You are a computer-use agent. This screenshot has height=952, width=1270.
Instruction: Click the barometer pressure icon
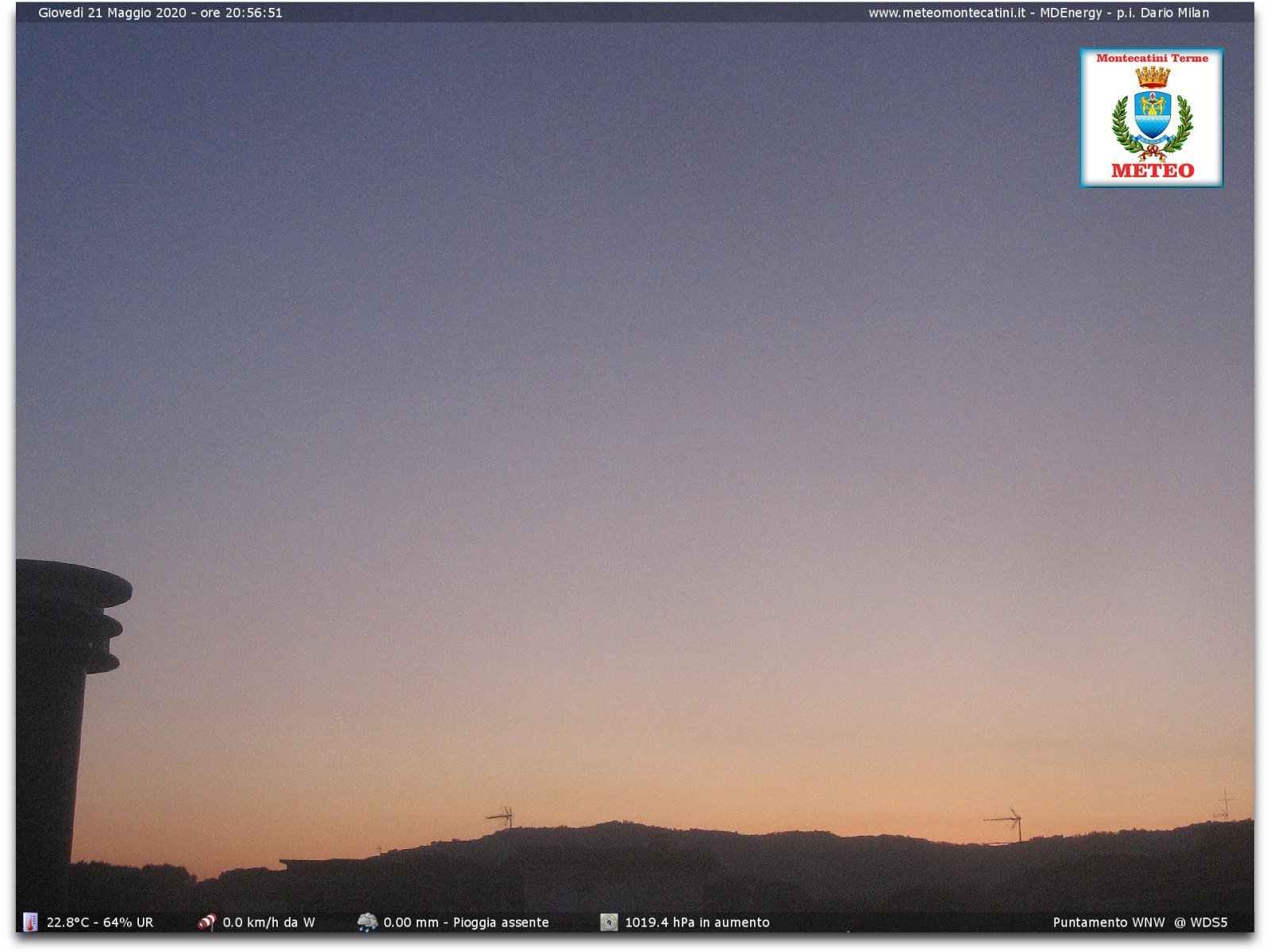[609, 922]
